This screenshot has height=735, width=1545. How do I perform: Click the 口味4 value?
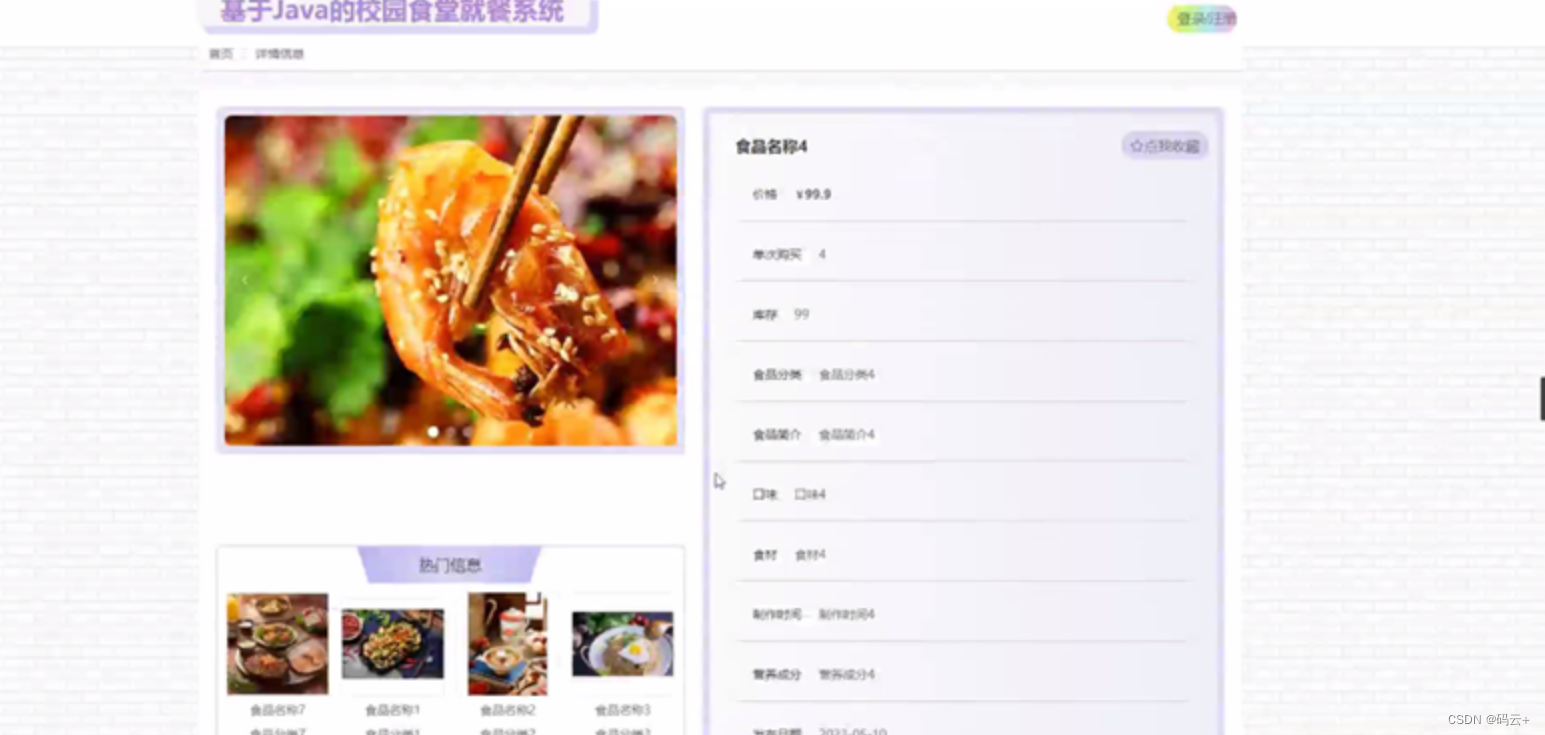810,494
